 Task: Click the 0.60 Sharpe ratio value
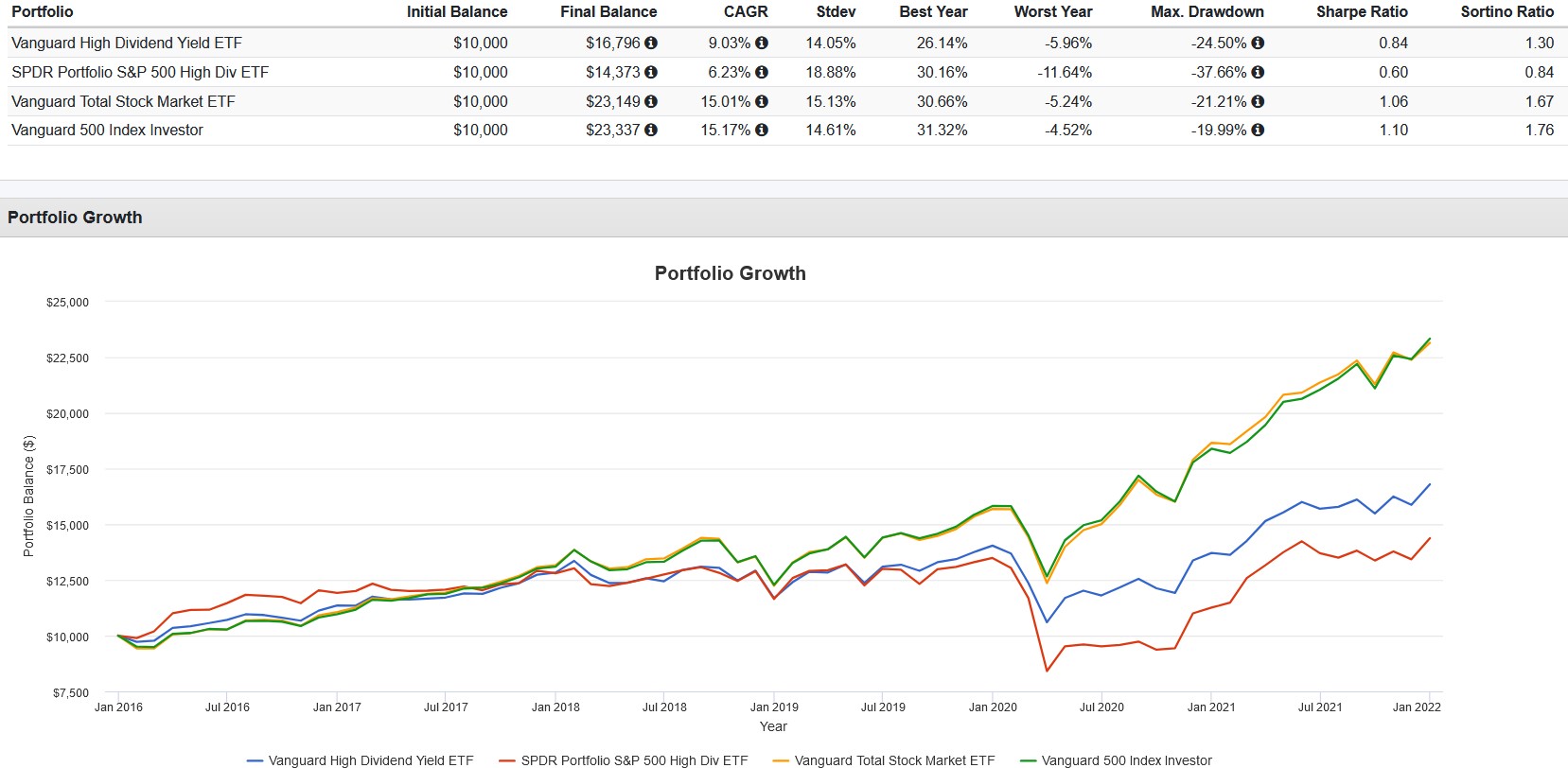coord(1394,72)
